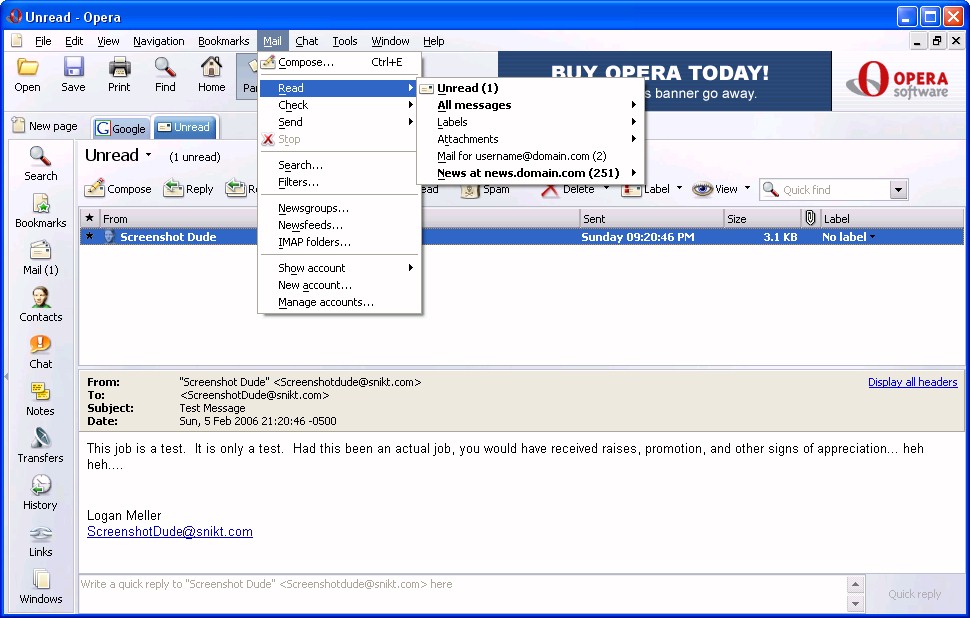This screenshot has height=618, width=970.
Task: Click the BUY OPERA TODAY banner
Action: [664, 81]
